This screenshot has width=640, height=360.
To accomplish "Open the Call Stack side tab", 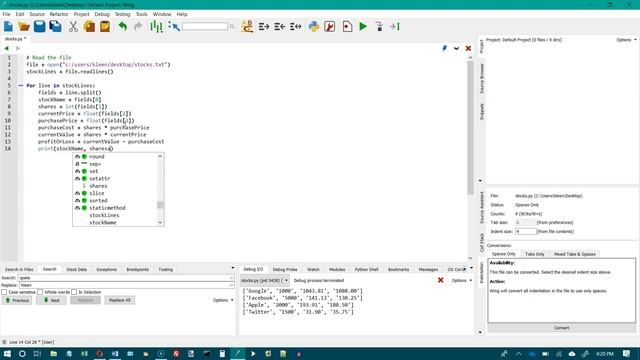I will pos(482,242).
